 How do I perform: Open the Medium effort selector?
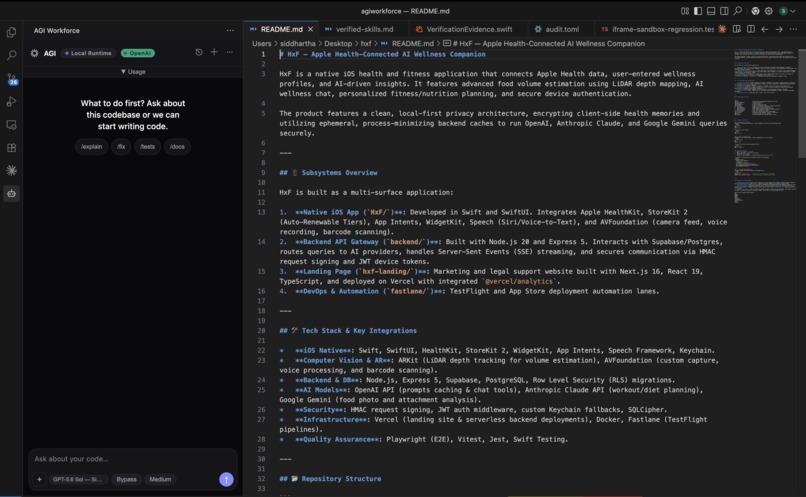[x=160, y=479]
